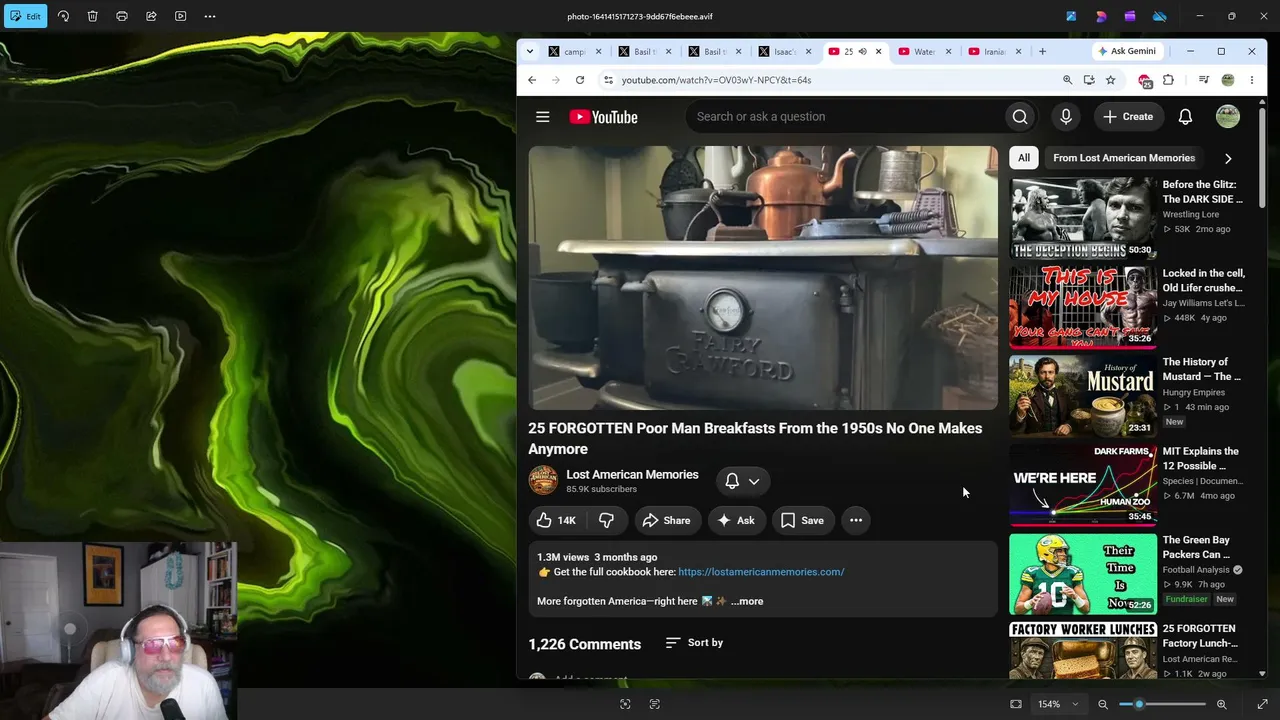Open 'Before the Glitz' video thumbnail

(x=1082, y=218)
